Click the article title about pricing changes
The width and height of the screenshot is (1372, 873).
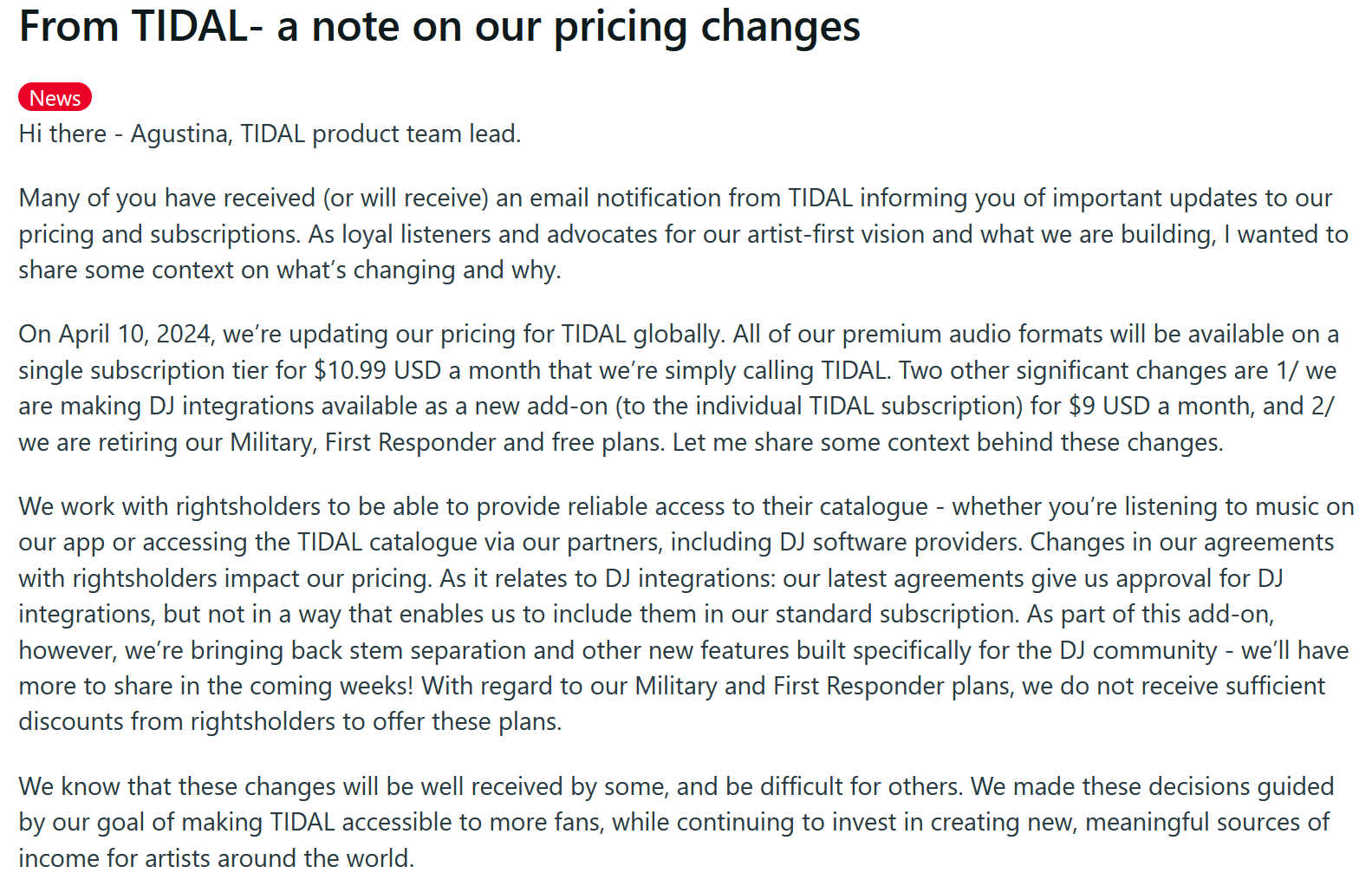(439, 27)
